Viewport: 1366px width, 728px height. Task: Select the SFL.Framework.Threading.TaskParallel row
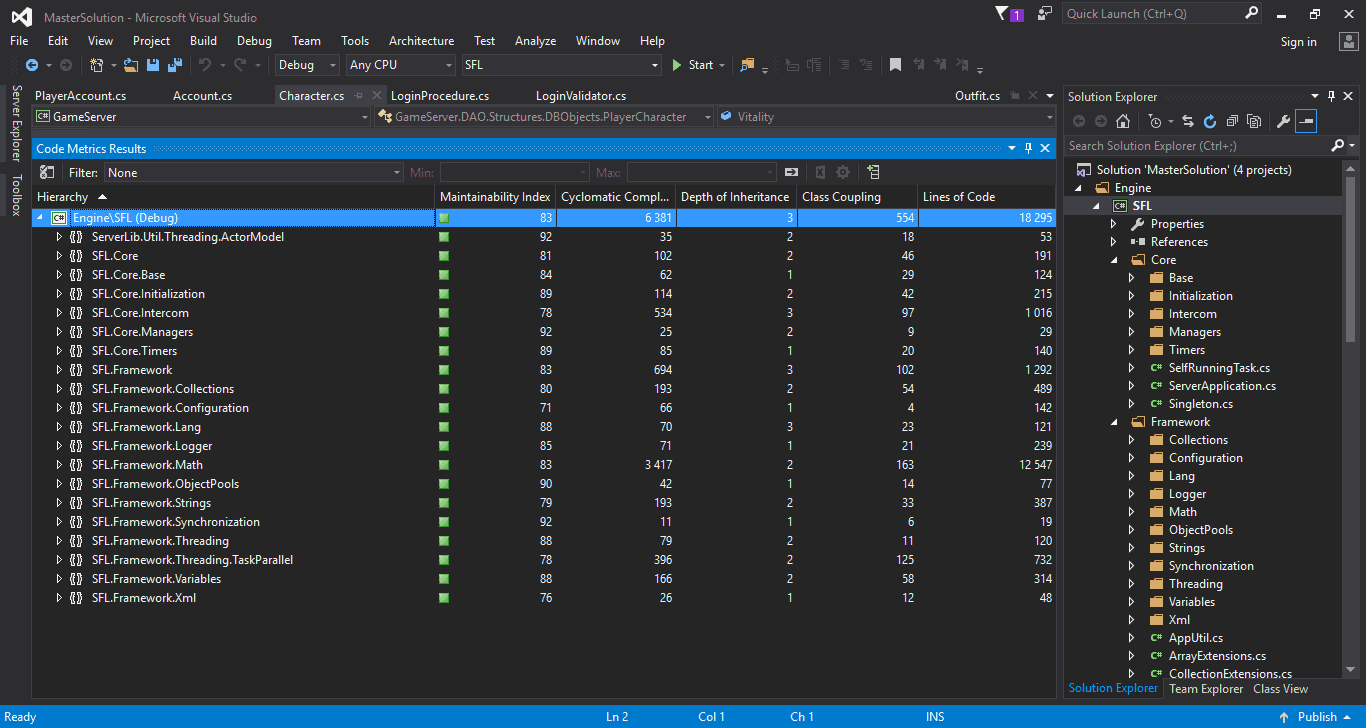click(543, 560)
